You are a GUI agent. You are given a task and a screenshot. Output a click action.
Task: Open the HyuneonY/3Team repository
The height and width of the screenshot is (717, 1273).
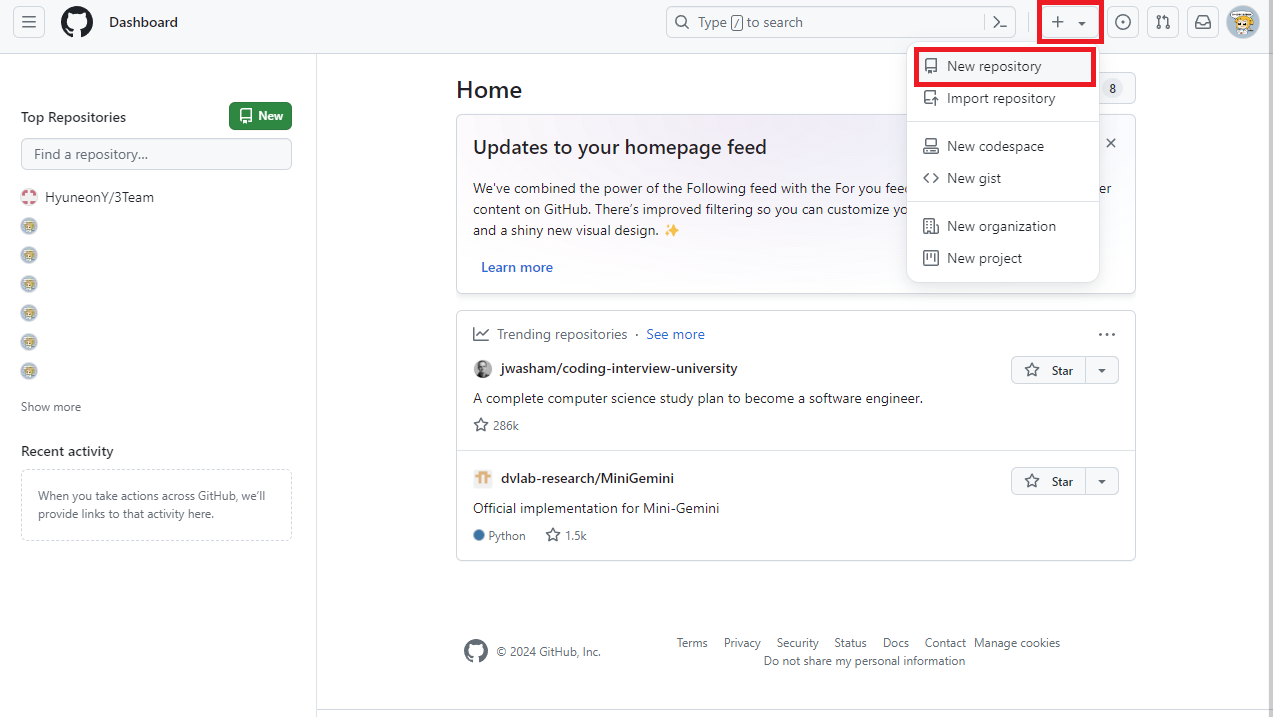[x=99, y=197]
